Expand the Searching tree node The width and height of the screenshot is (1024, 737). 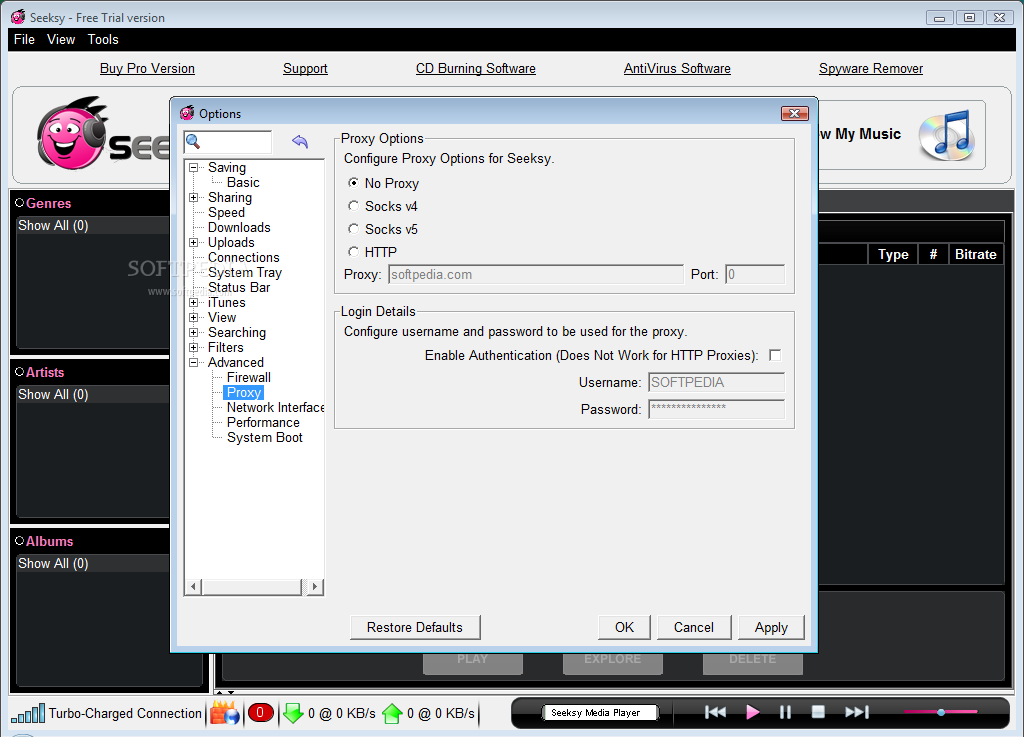click(x=194, y=332)
